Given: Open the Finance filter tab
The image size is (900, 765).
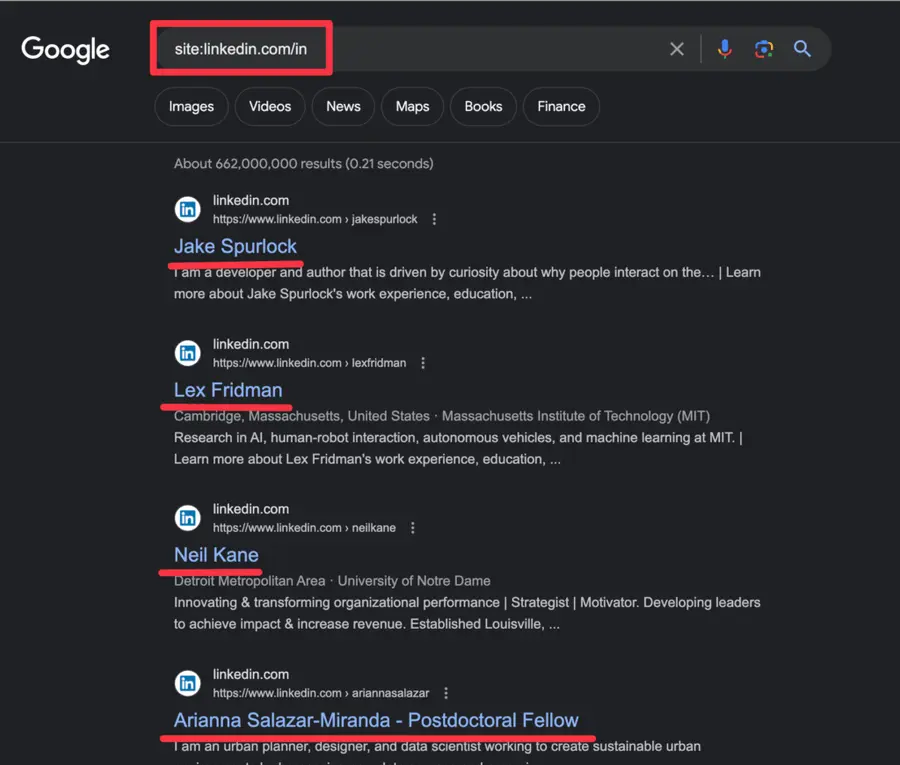Looking at the screenshot, I should [561, 106].
